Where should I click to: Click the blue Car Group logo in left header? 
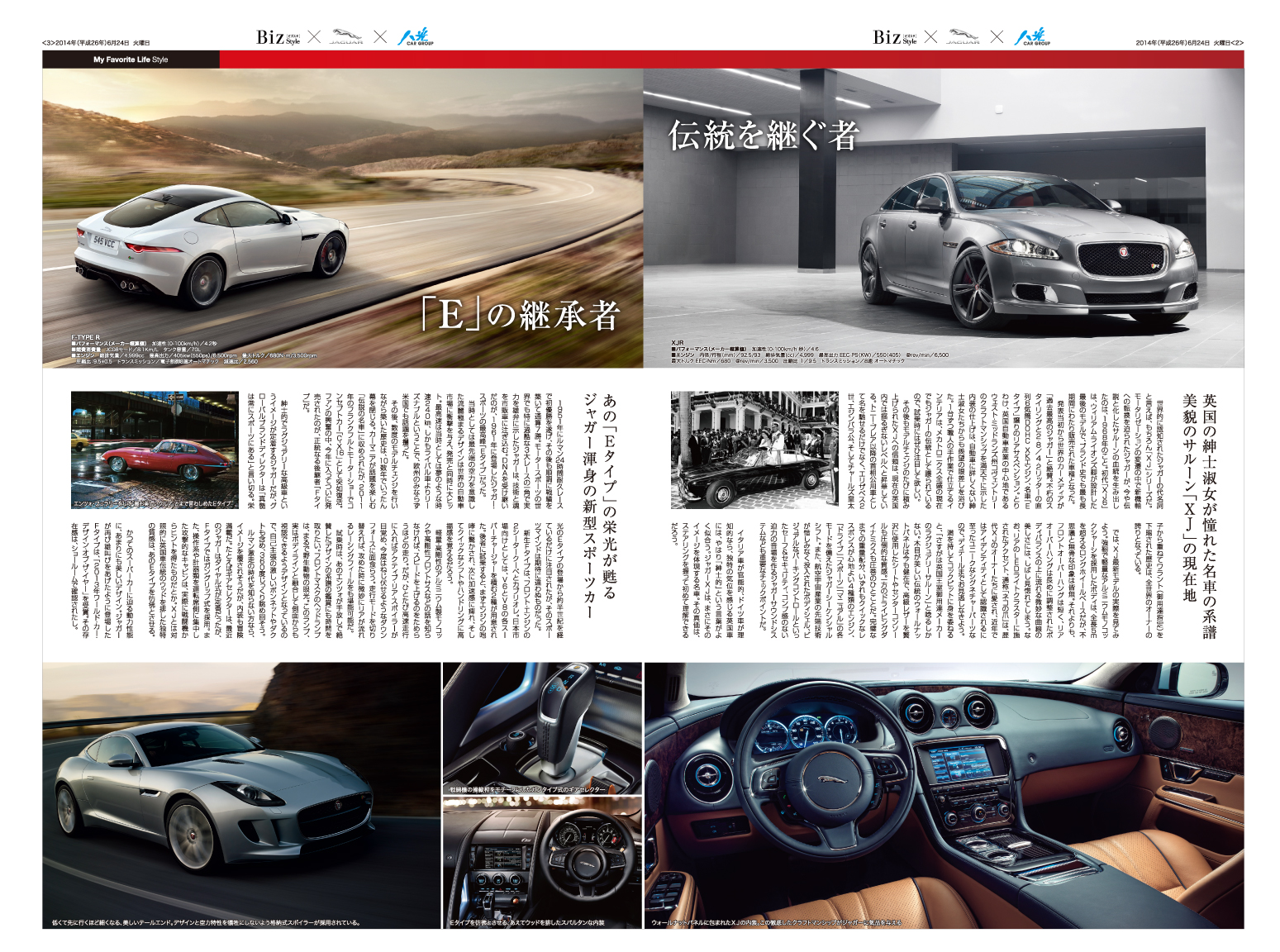coord(415,37)
